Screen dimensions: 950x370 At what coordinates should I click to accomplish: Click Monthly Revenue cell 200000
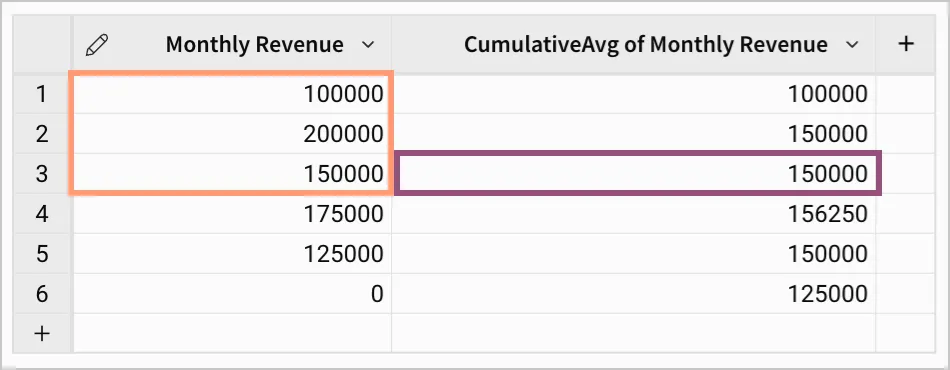pos(233,134)
